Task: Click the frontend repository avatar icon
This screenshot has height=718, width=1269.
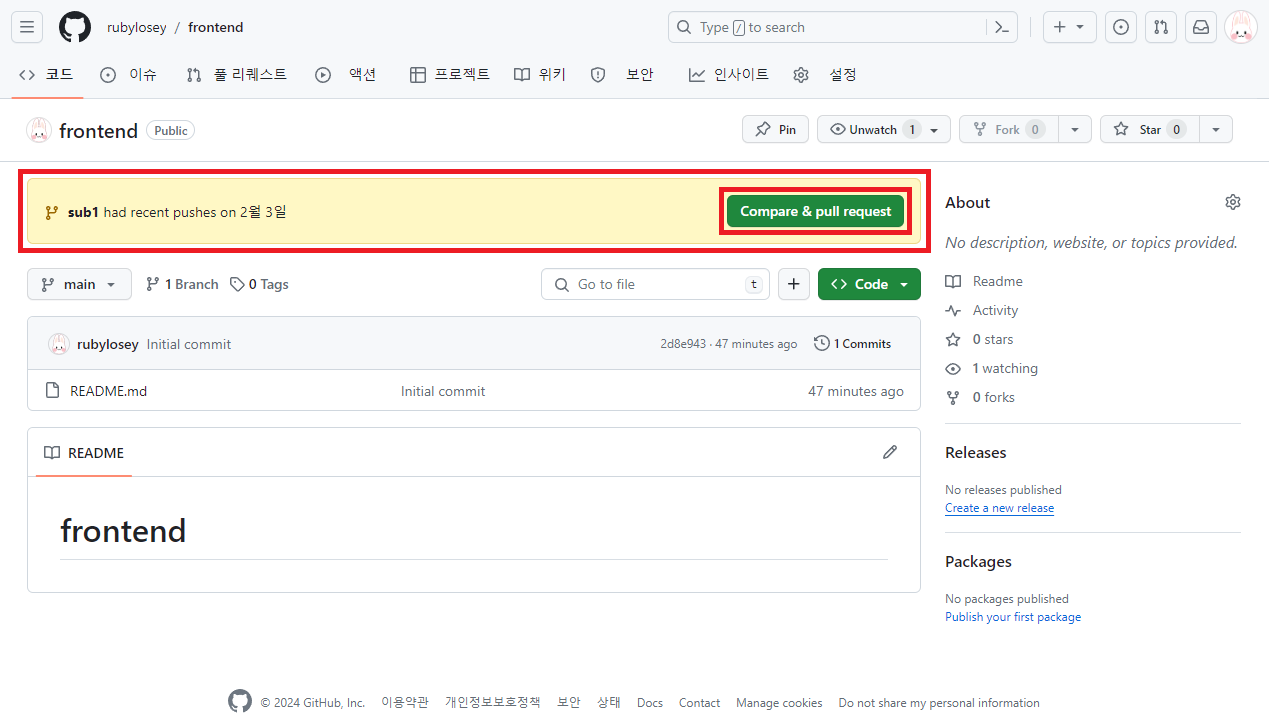Action: (x=39, y=130)
